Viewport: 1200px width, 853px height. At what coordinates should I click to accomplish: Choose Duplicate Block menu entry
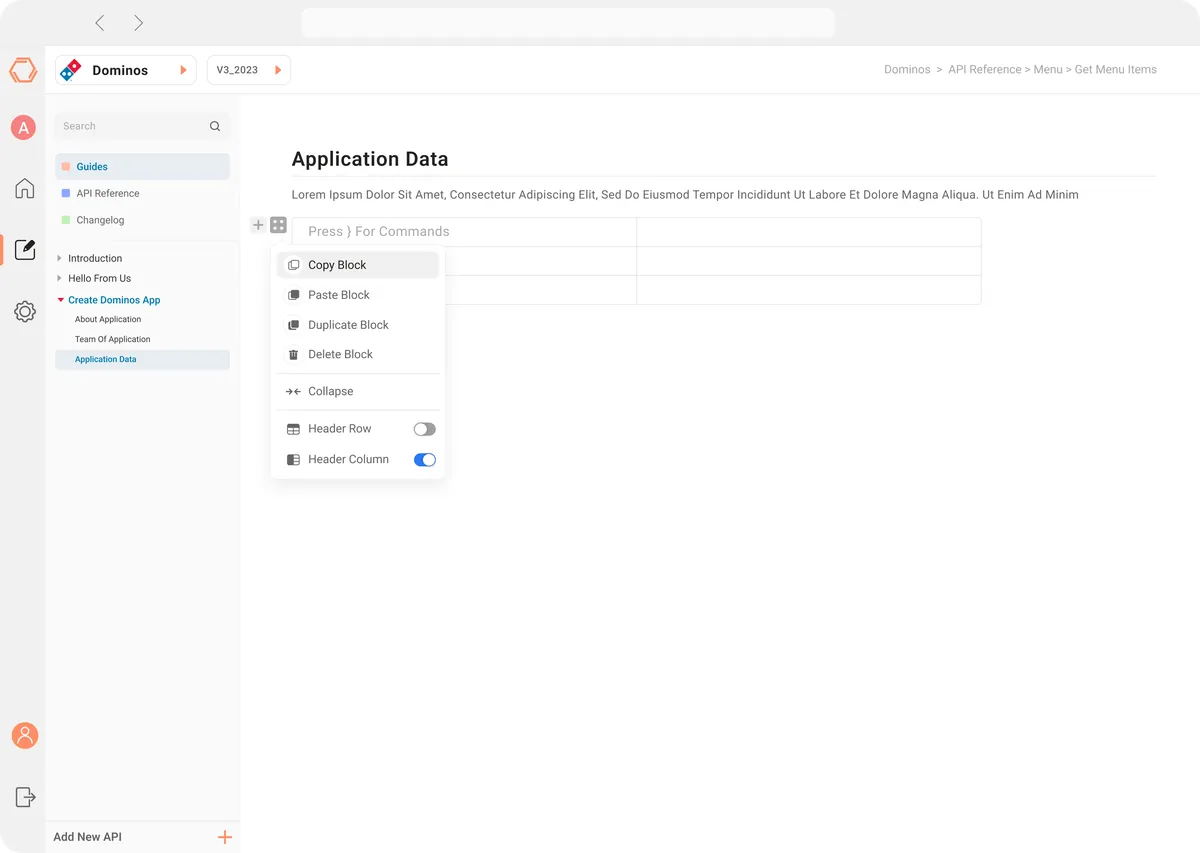tap(358, 325)
